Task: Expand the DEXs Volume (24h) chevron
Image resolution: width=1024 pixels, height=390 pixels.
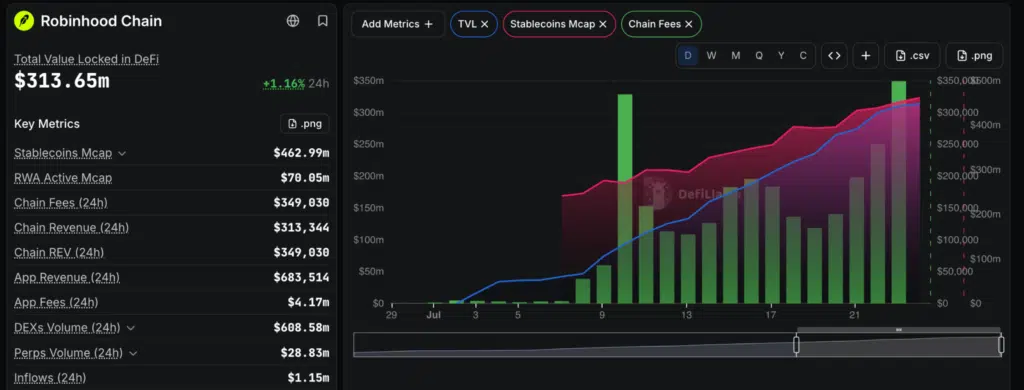Action: (x=131, y=328)
